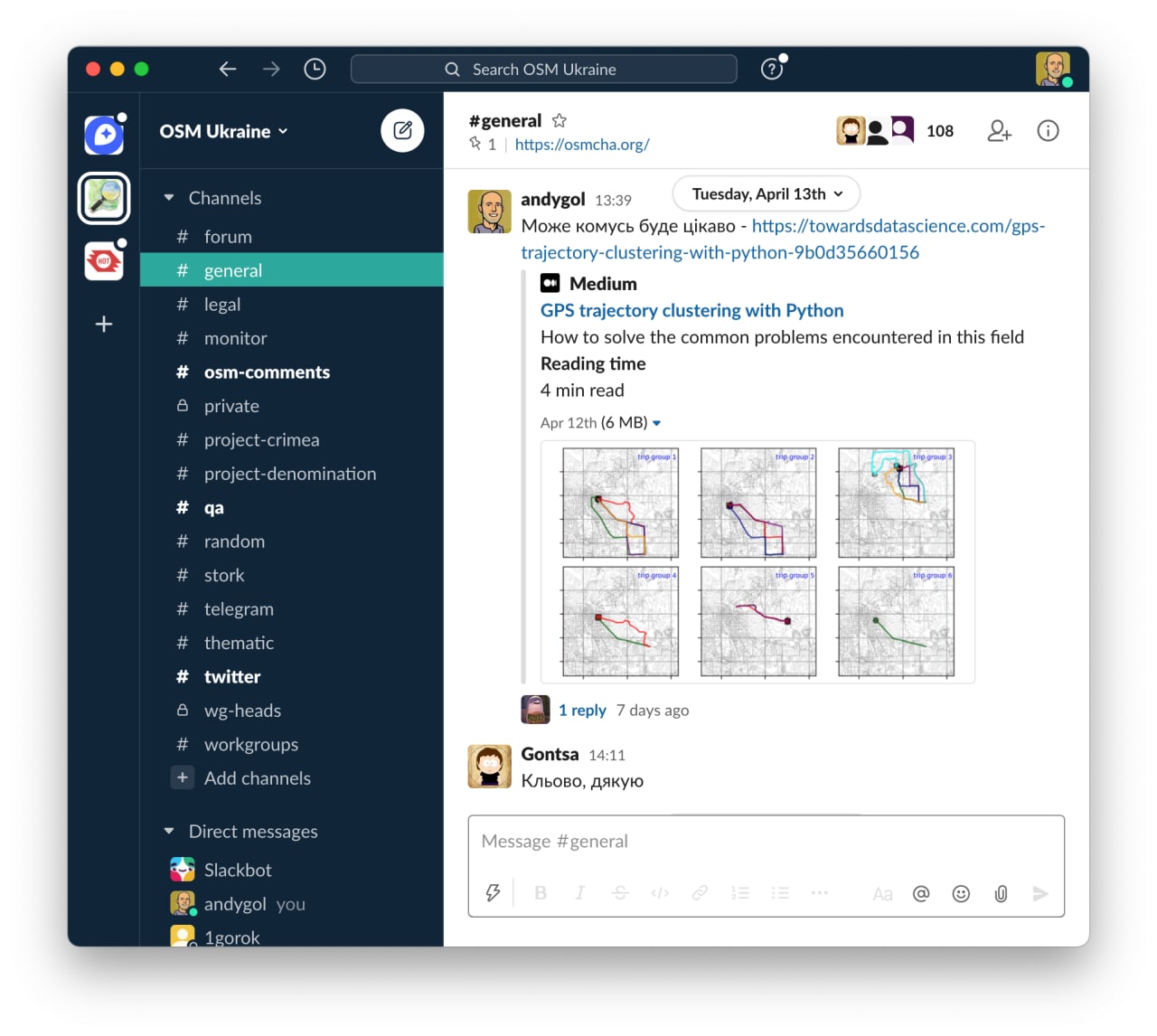
Task: Open GPS trajectory clustering with Python title
Action: tap(691, 310)
